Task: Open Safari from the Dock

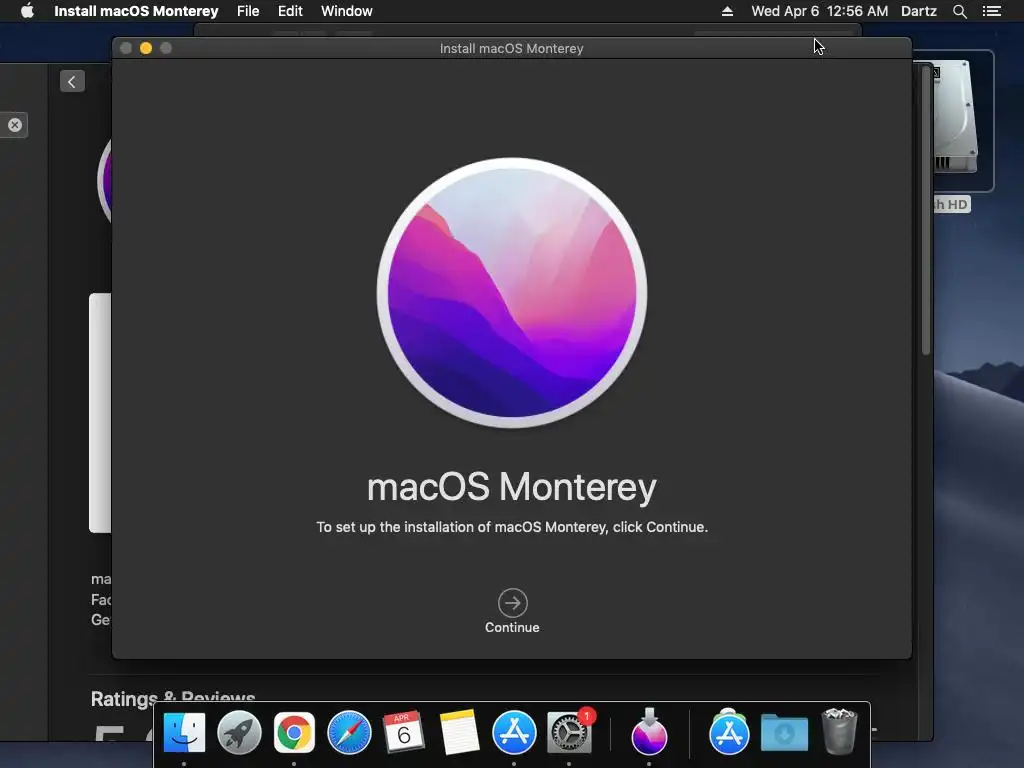Action: 349,733
